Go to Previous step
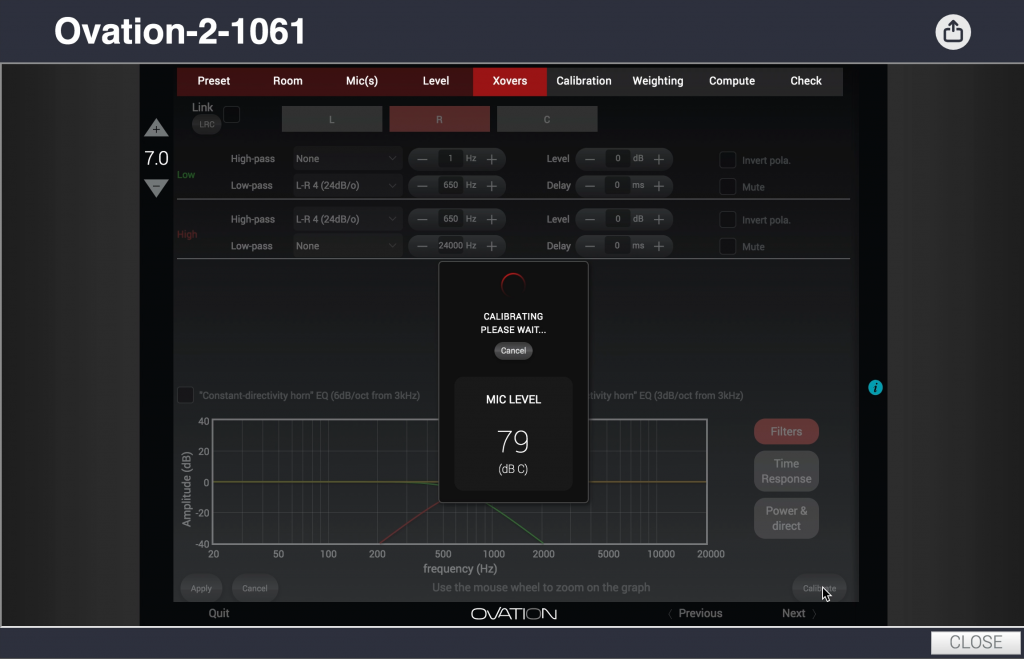 [x=695, y=613]
